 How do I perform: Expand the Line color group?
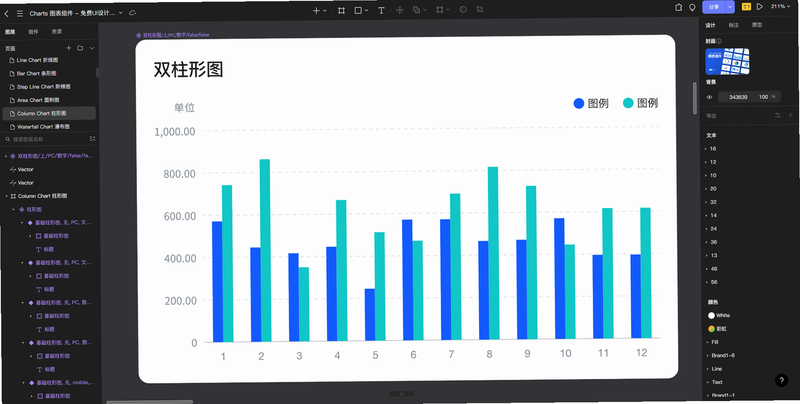tap(707, 369)
